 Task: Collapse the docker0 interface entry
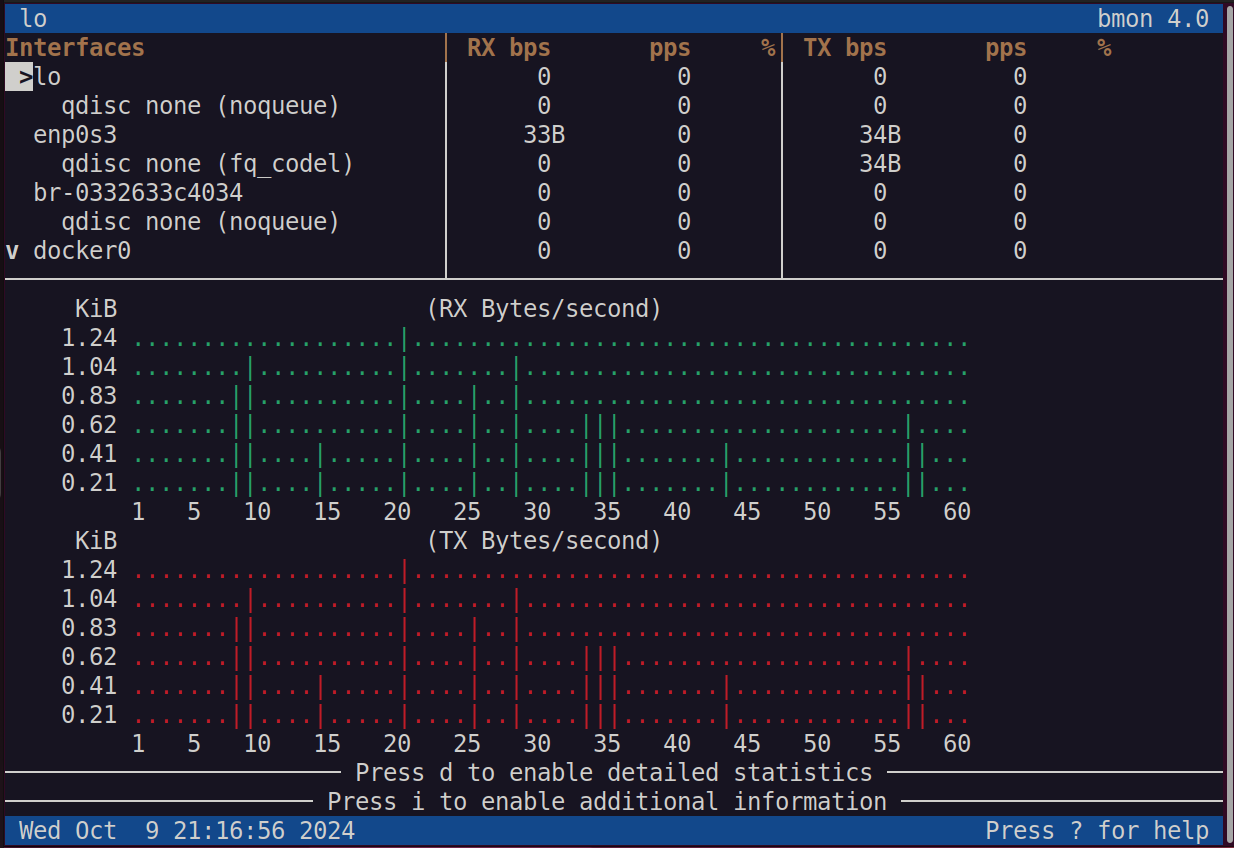tap(80, 250)
